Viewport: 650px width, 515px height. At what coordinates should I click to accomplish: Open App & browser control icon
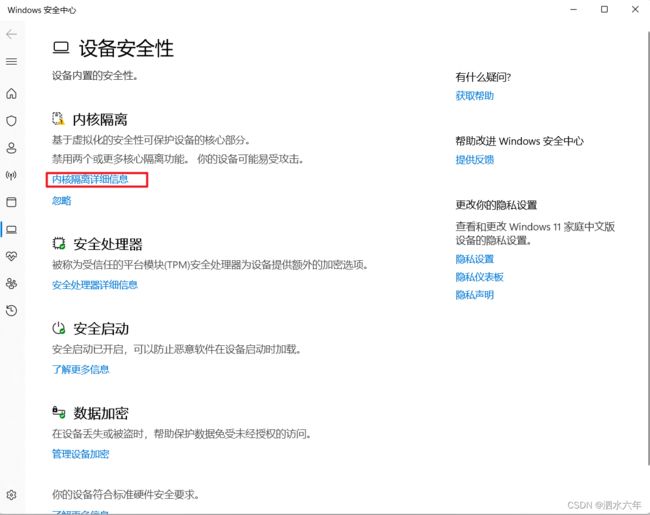pyautogui.click(x=12, y=202)
